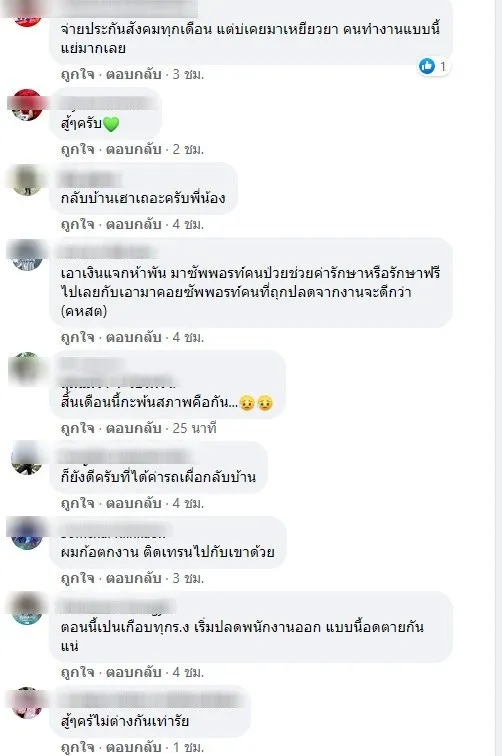The height and width of the screenshot is (756, 502).
Task: Open avatar beside ตอนนี้เป็นเกือบทุกร.ง comment
Action: pos(27,608)
